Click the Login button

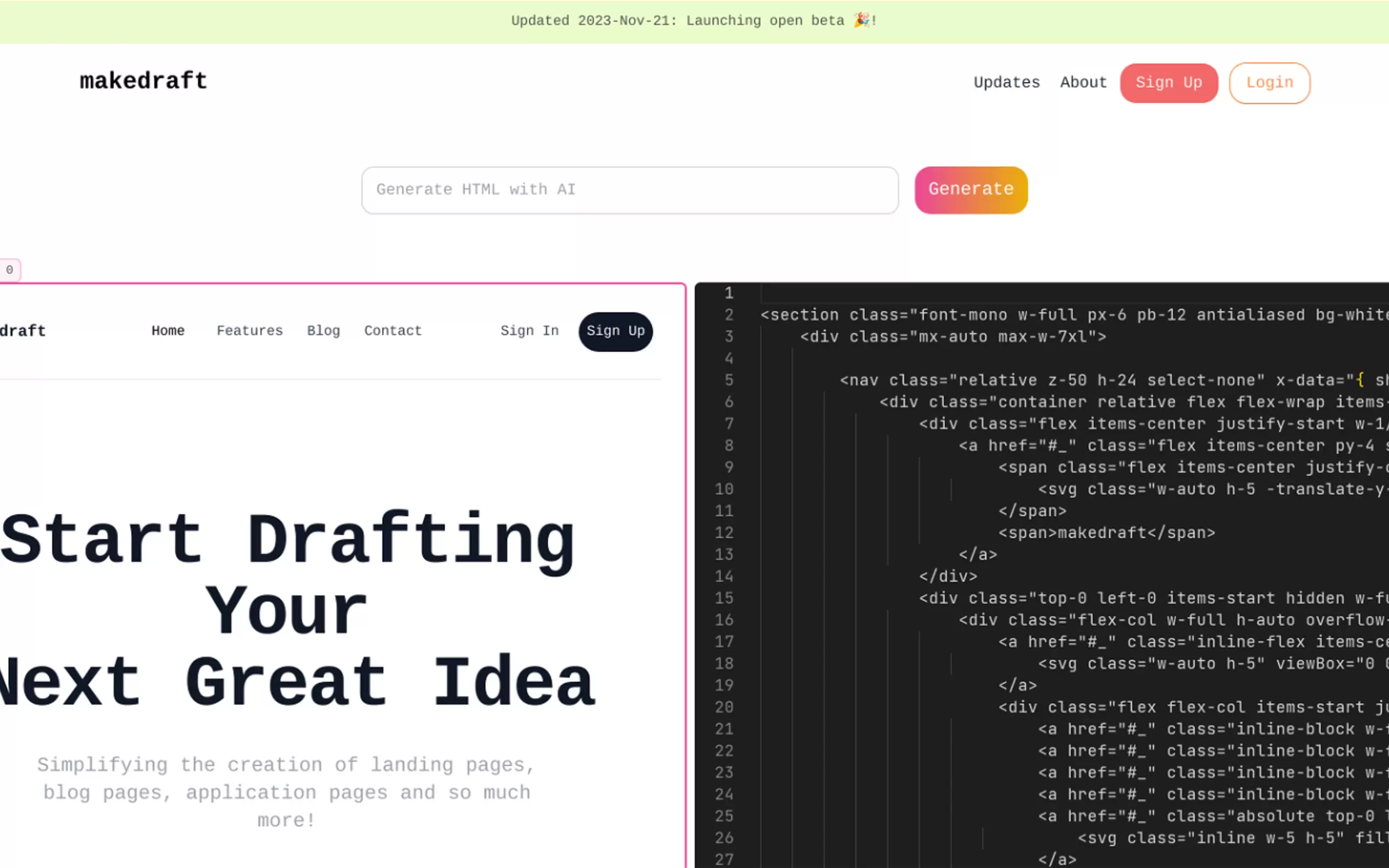tap(1270, 83)
